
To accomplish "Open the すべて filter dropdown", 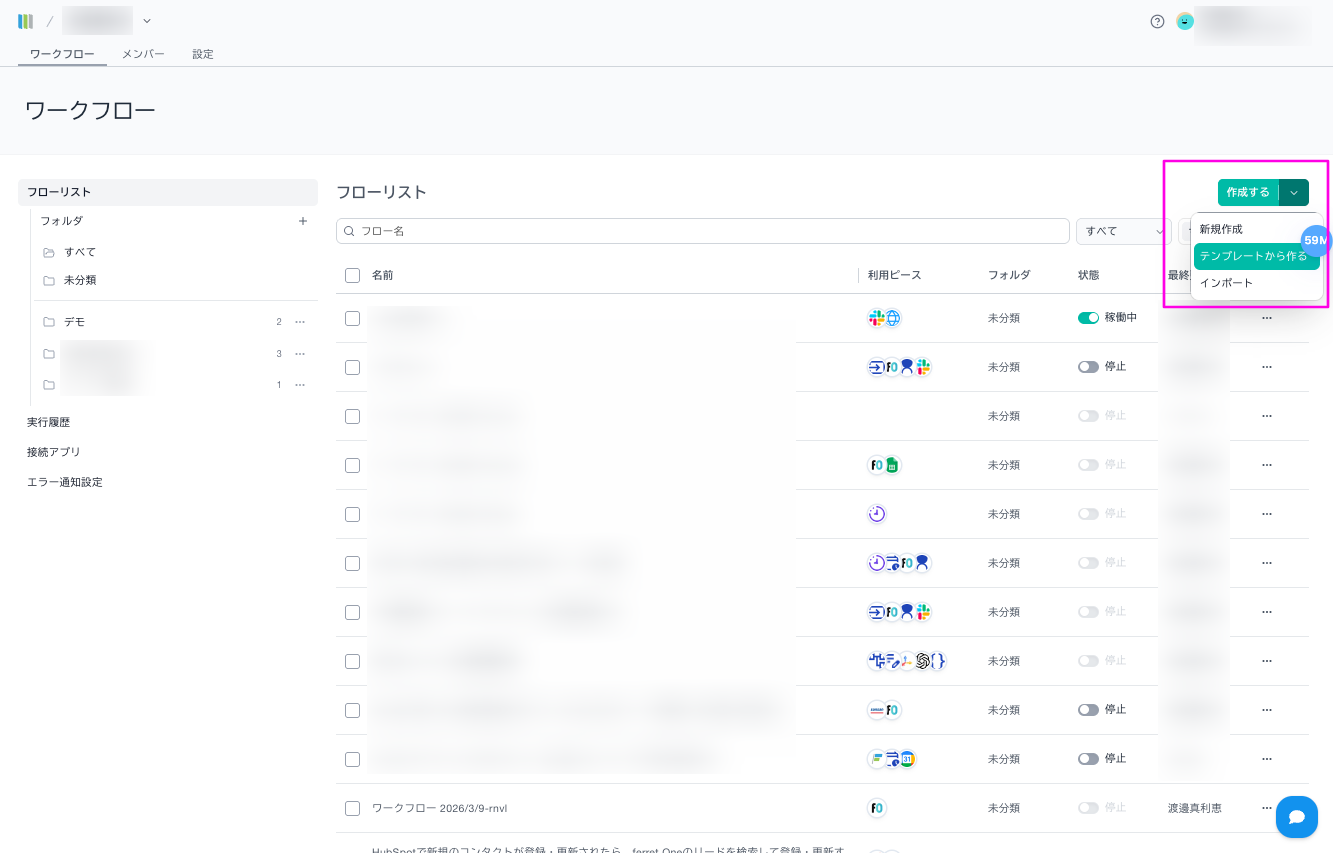I will pyautogui.click(x=1122, y=231).
